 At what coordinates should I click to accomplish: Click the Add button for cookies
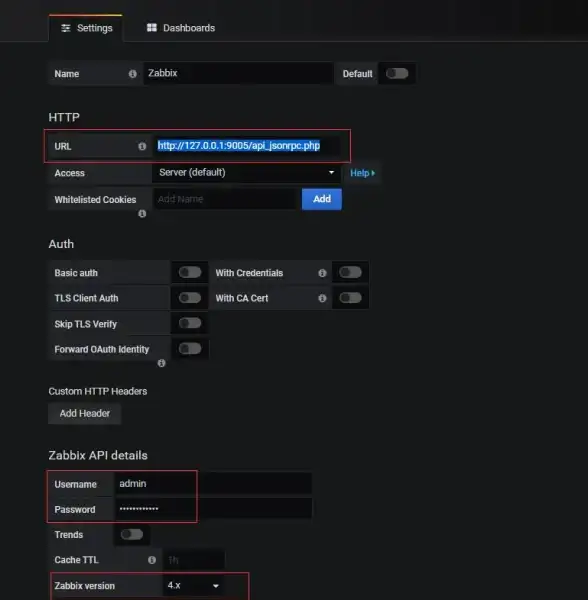point(322,199)
